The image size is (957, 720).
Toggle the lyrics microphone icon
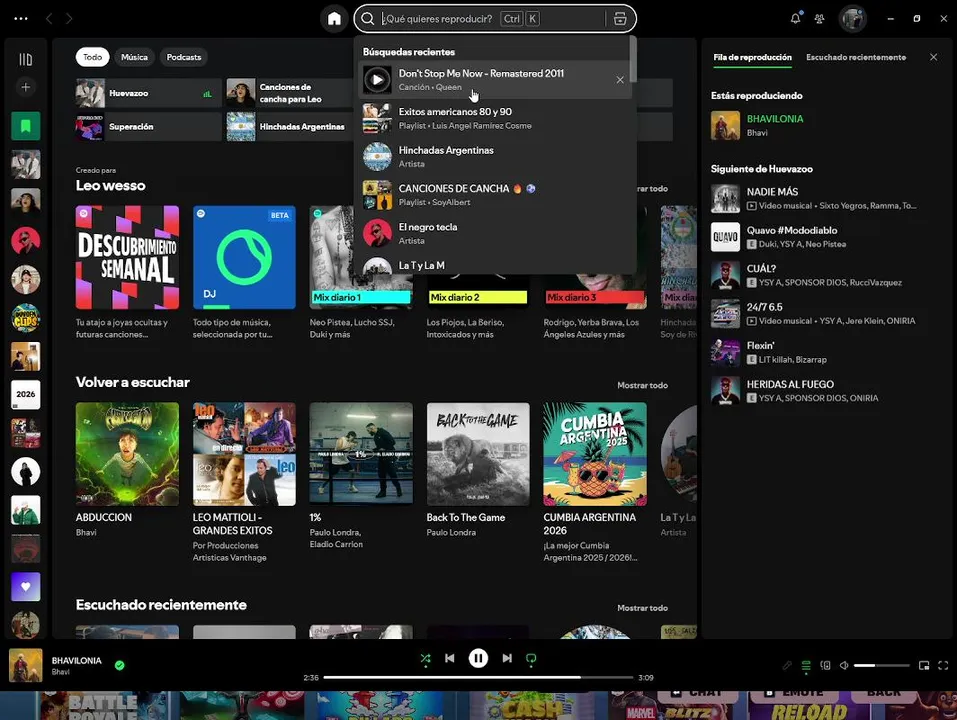click(787, 665)
